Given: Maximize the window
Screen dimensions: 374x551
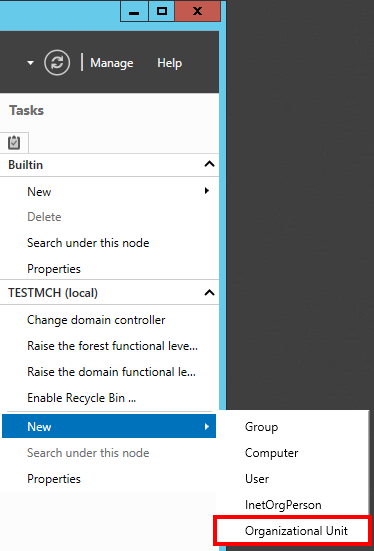Looking at the screenshot, I should (x=161, y=11).
